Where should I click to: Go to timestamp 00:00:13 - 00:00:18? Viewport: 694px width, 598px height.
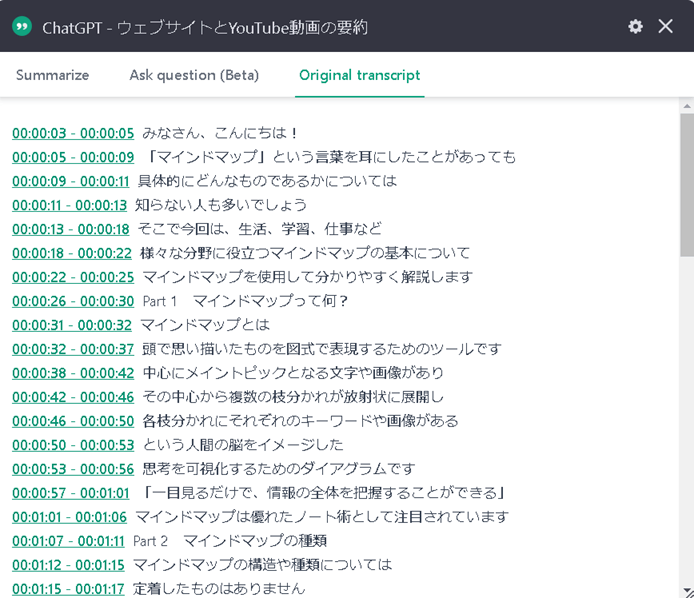[70, 229]
